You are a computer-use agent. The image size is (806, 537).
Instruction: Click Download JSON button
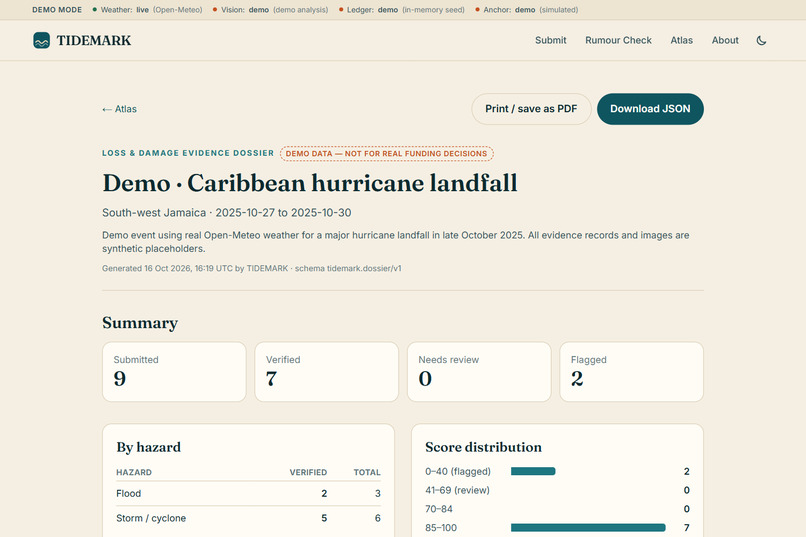(650, 109)
